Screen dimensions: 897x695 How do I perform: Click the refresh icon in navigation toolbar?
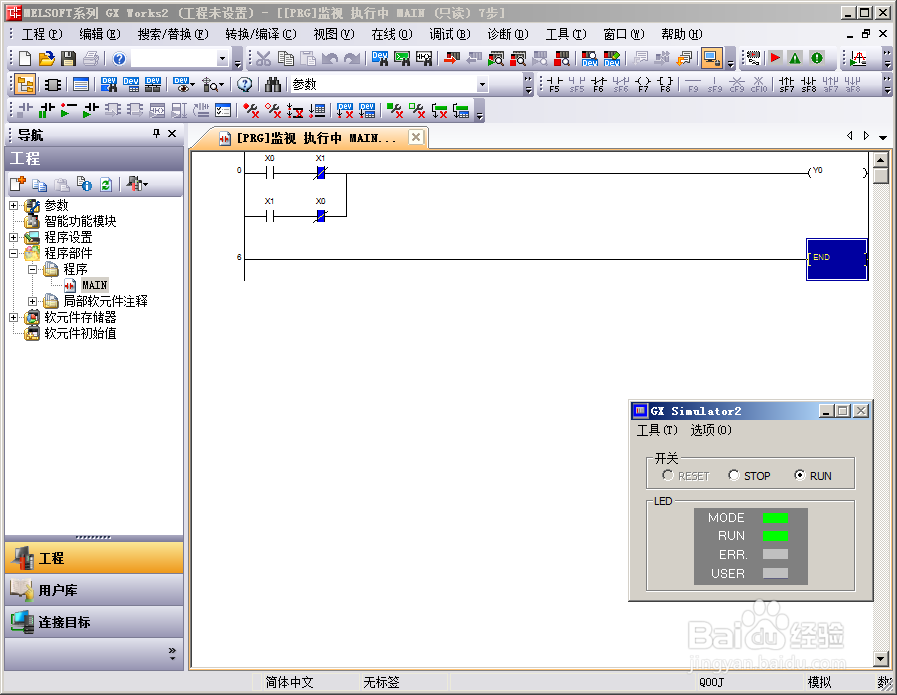click(x=106, y=184)
